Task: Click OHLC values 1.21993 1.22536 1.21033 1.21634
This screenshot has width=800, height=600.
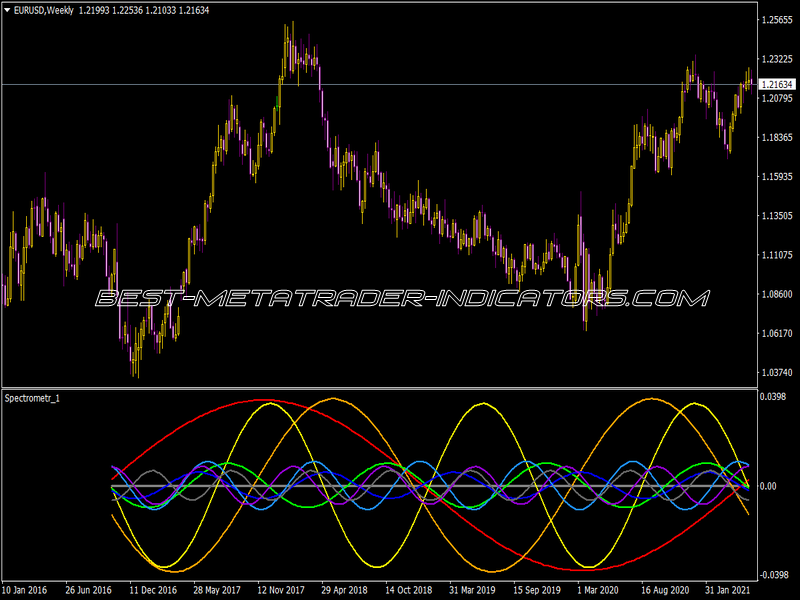Action: (144, 10)
